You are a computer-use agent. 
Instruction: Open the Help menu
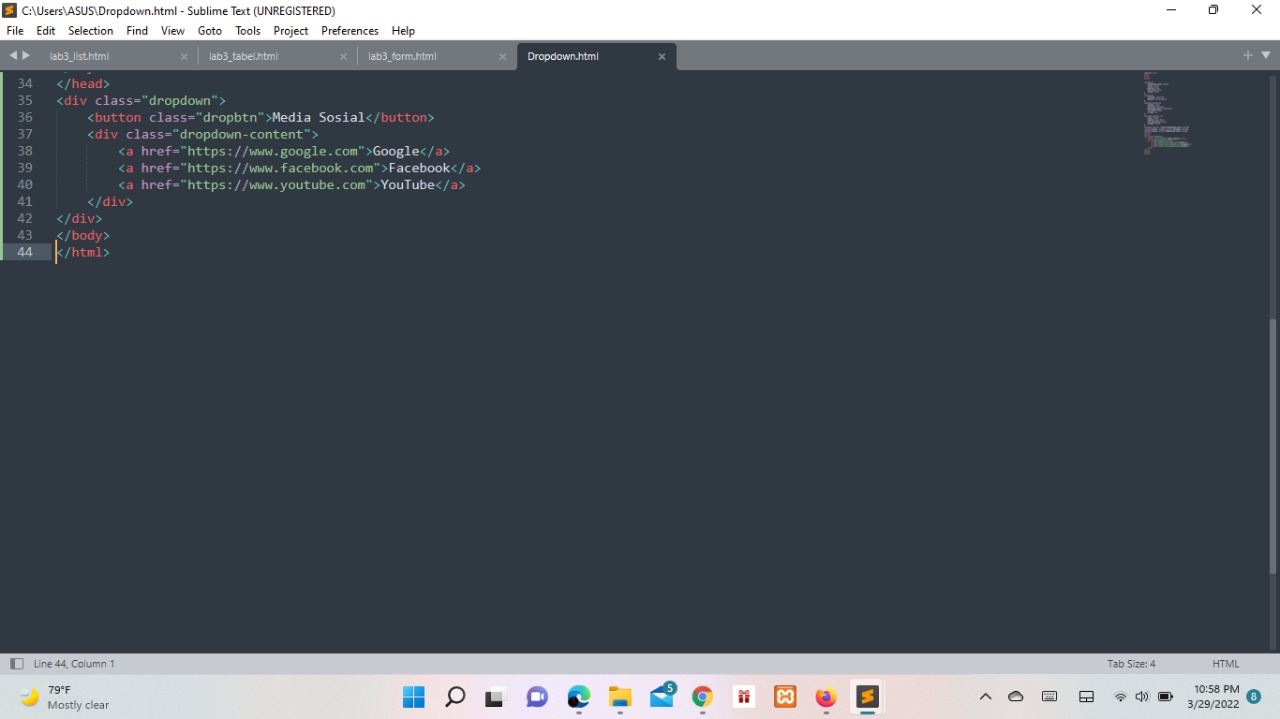(x=403, y=31)
